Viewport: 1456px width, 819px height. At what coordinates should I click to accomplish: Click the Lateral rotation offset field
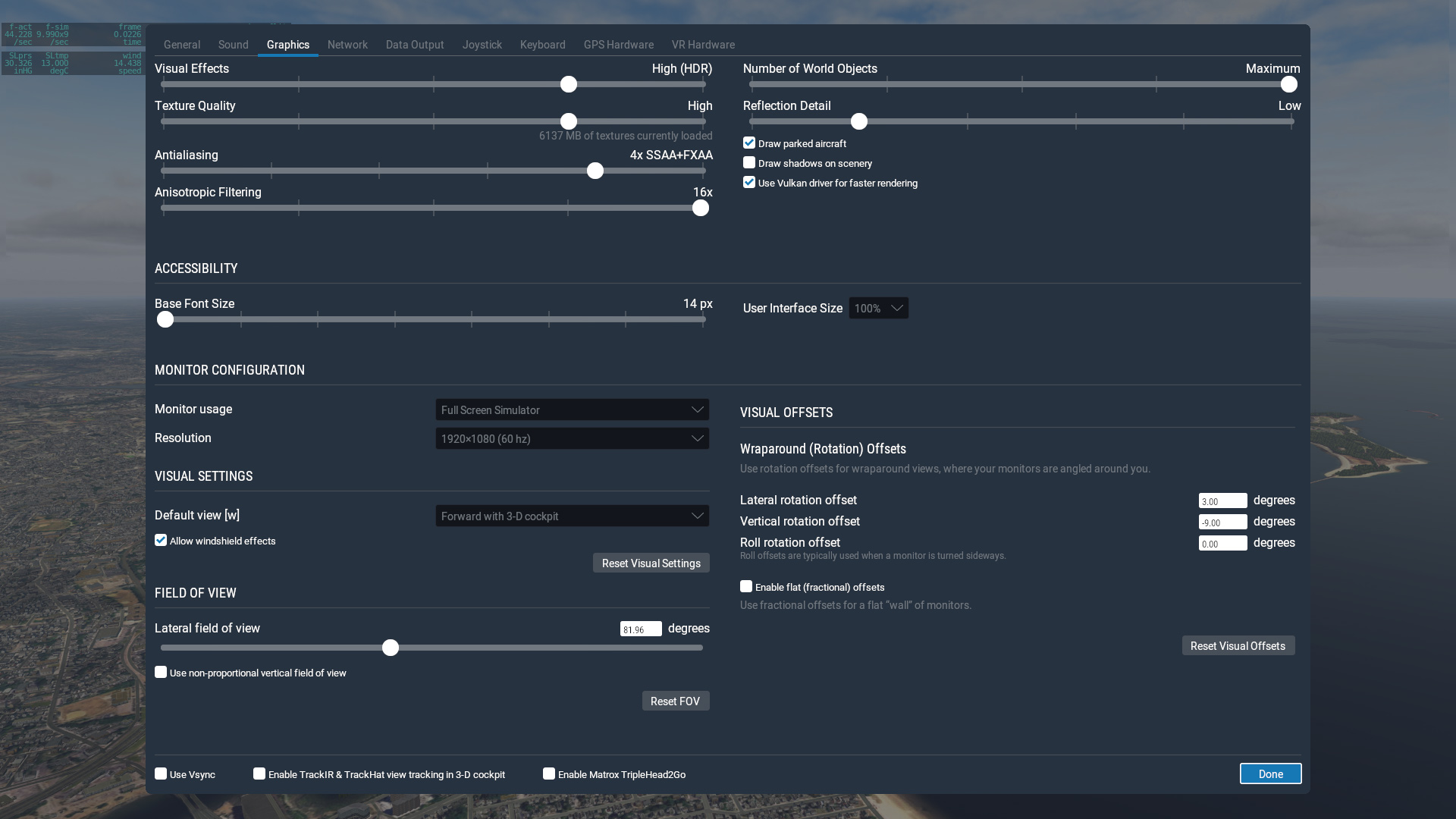pyautogui.click(x=1222, y=500)
